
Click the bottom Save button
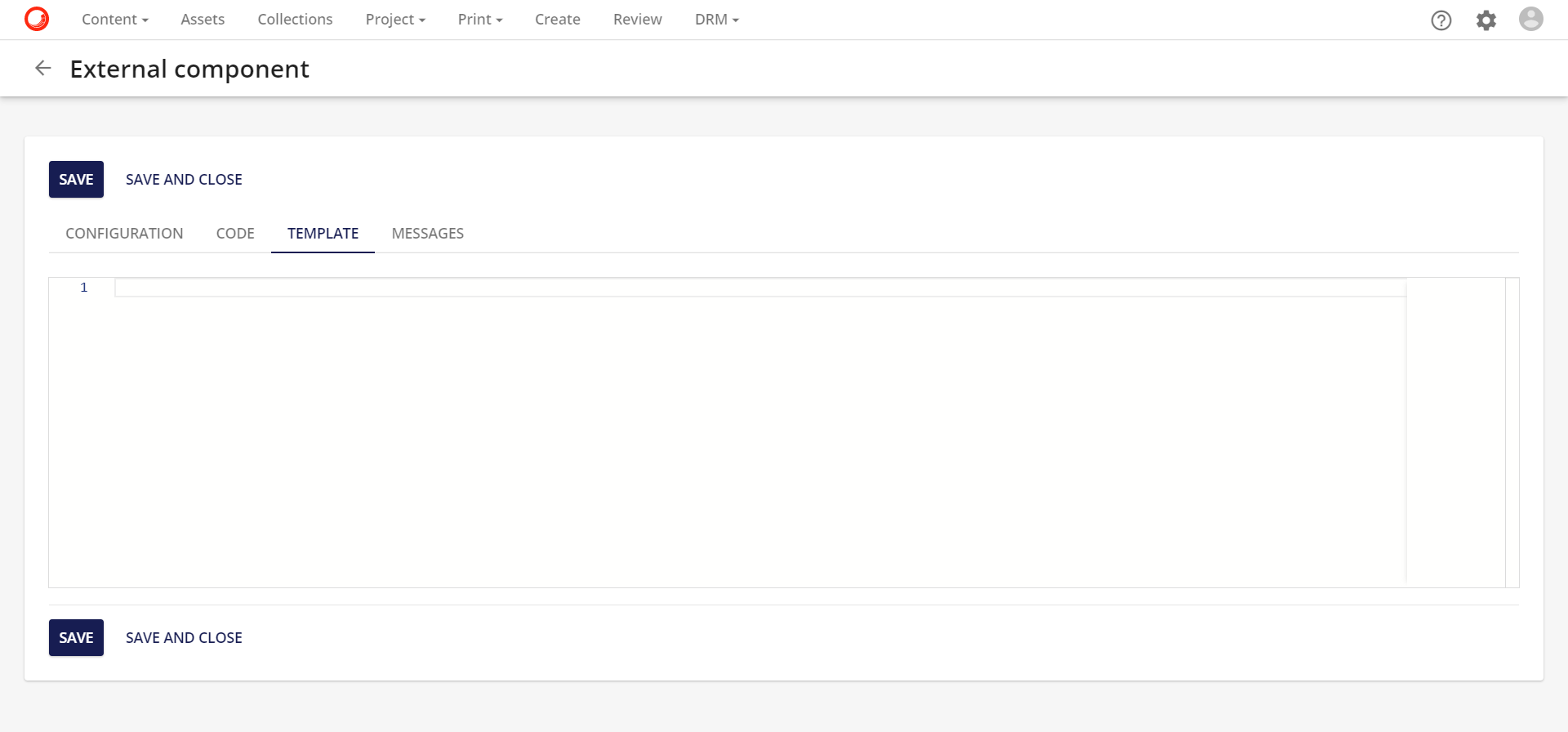(76, 638)
